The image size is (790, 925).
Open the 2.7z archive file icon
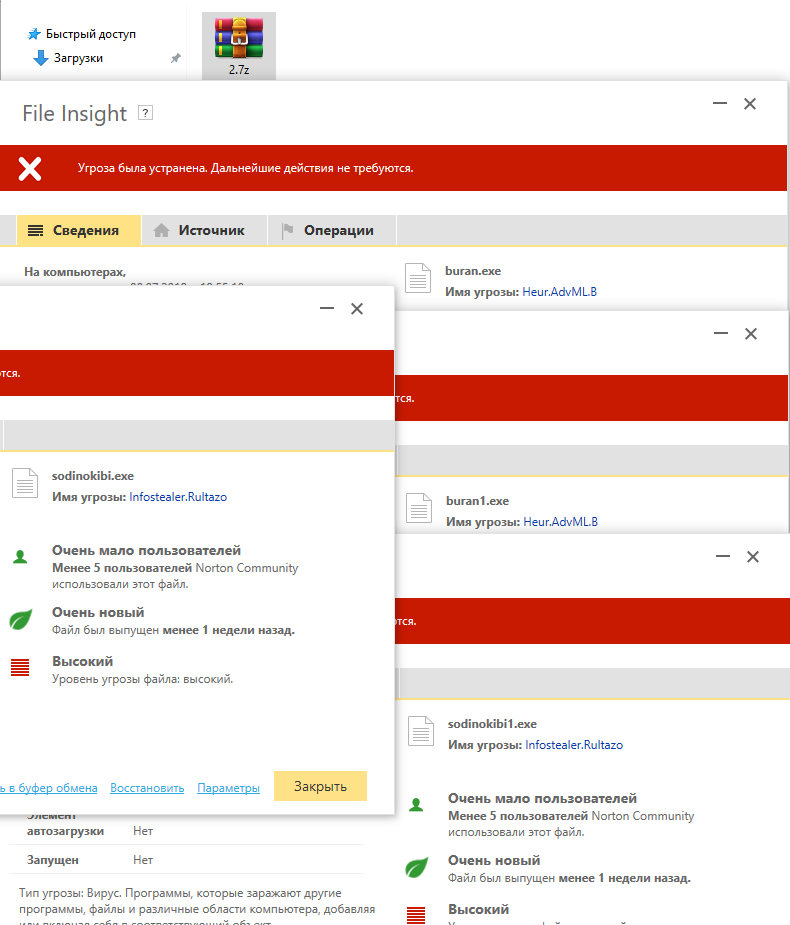(x=239, y=46)
